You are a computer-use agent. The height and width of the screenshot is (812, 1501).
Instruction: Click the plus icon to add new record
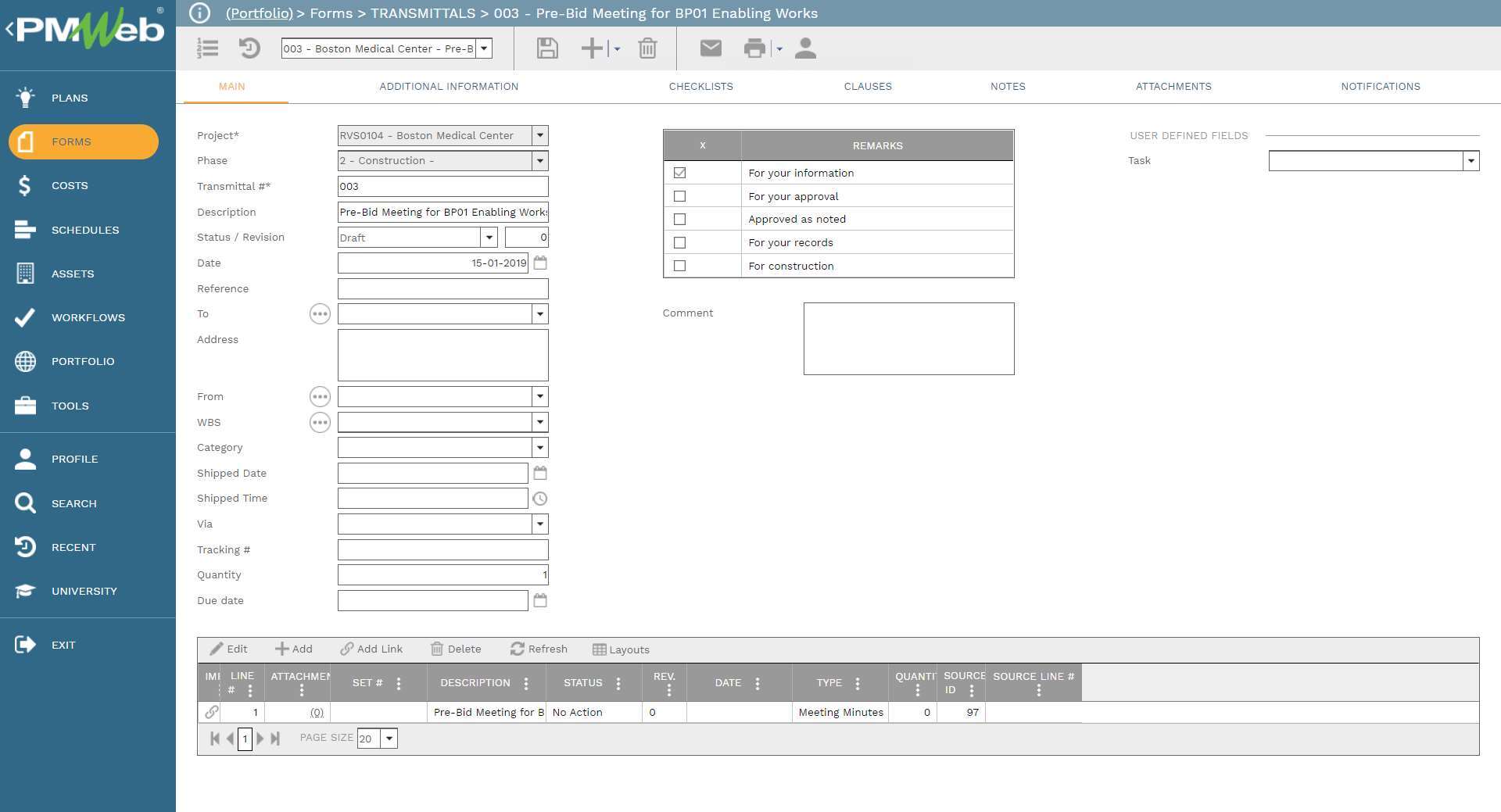tap(592, 48)
